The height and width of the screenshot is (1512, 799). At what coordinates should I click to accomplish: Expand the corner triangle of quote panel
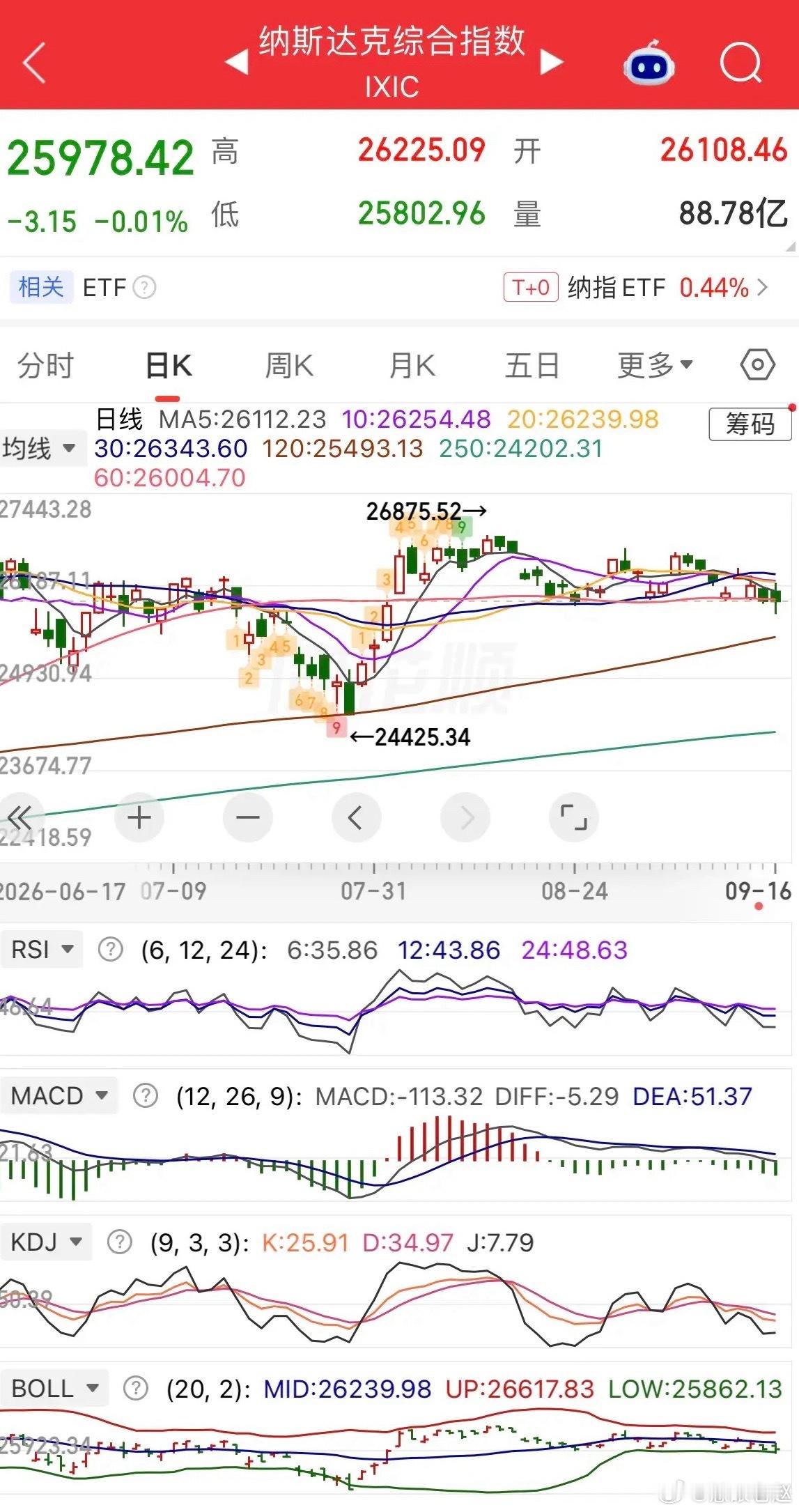click(791, 247)
